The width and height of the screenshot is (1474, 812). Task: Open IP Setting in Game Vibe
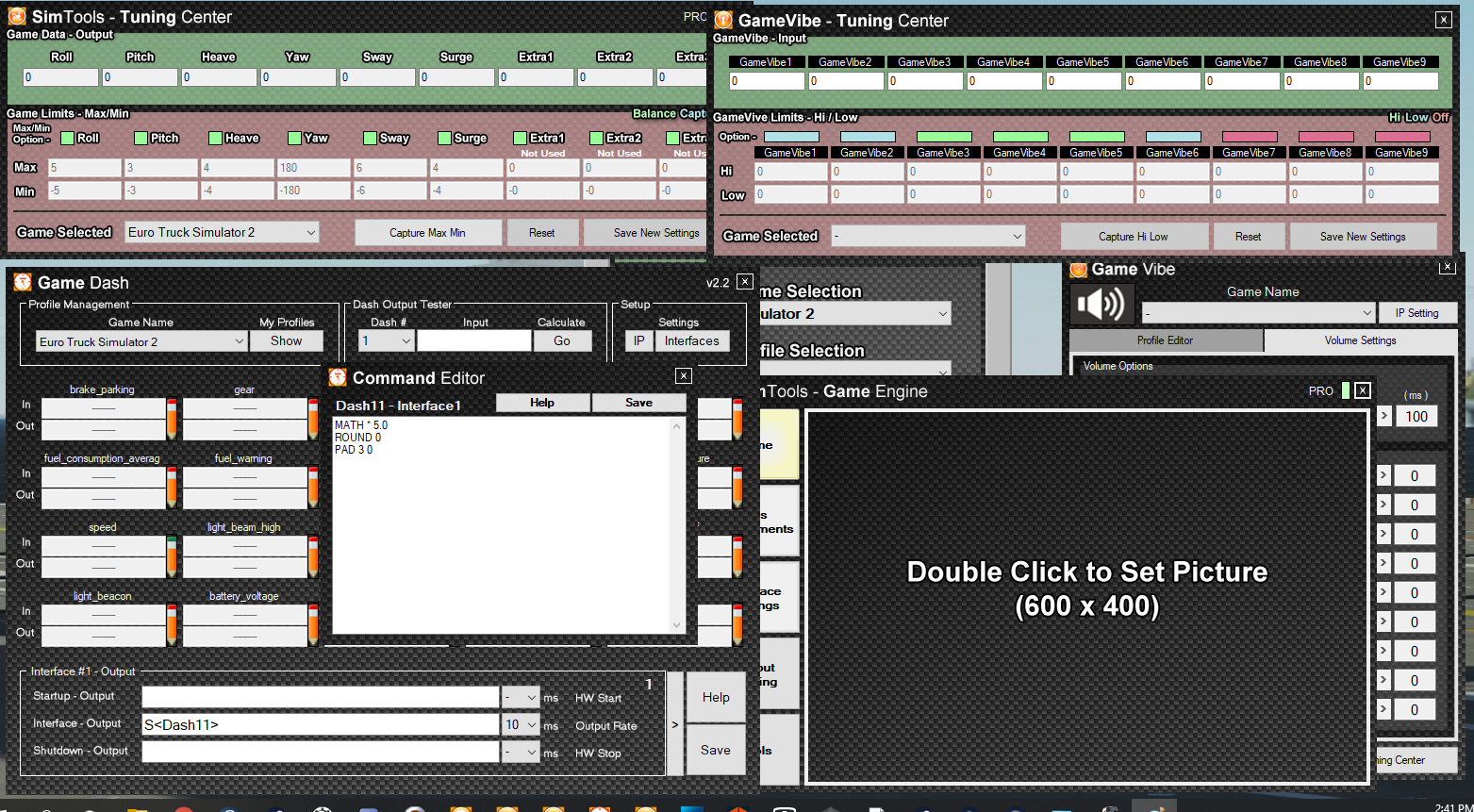click(1417, 312)
